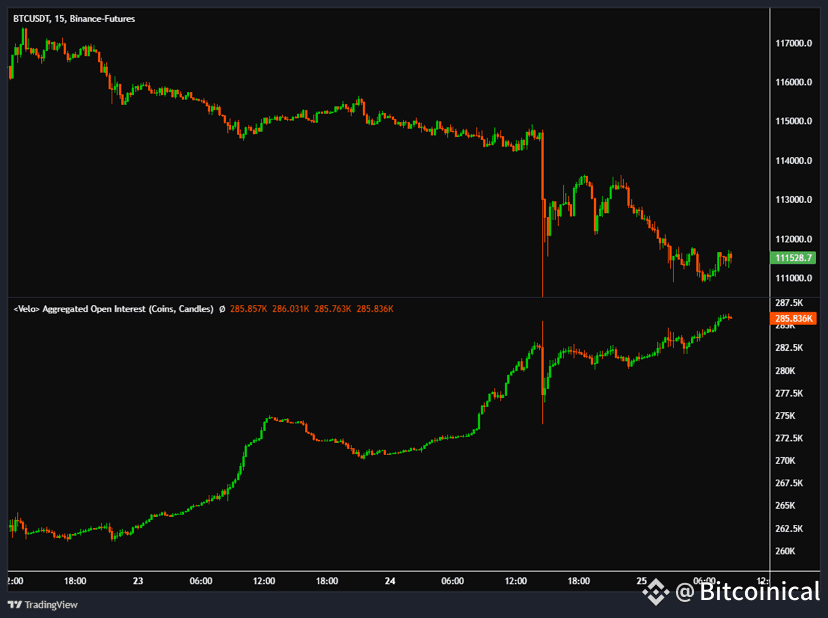828x618 pixels.
Task: Click the 272.5K open interest axis label
Action: point(789,438)
